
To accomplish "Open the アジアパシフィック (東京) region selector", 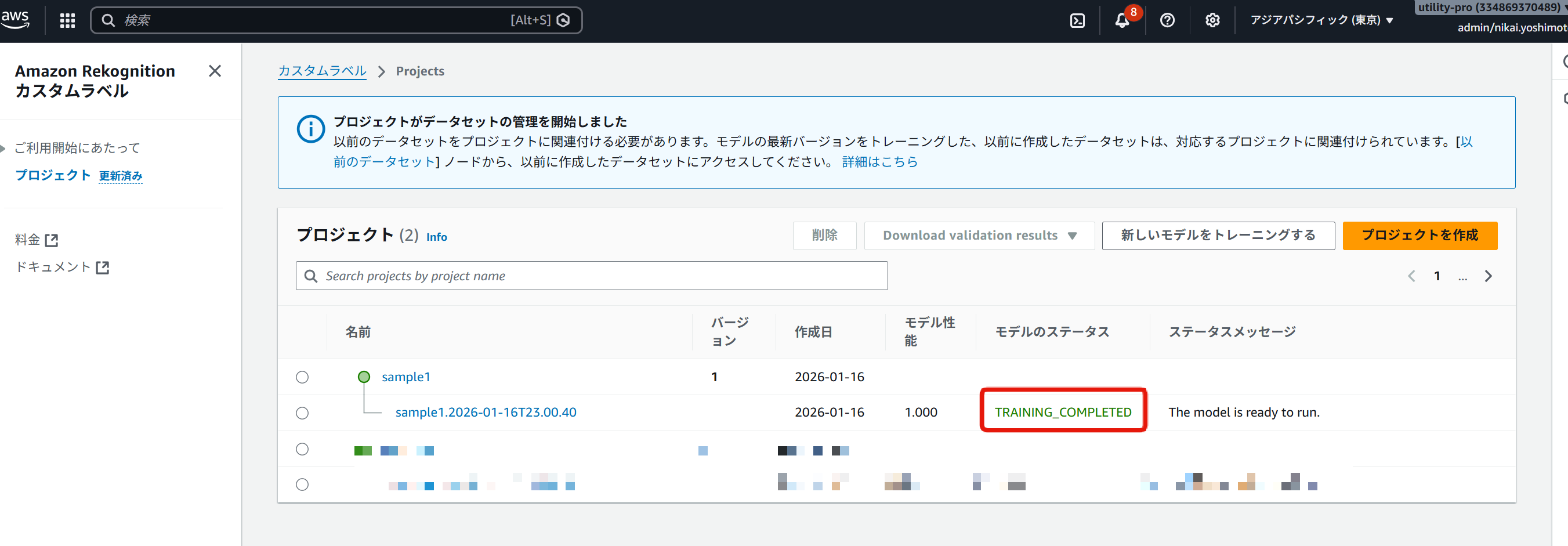I will tap(1321, 20).
